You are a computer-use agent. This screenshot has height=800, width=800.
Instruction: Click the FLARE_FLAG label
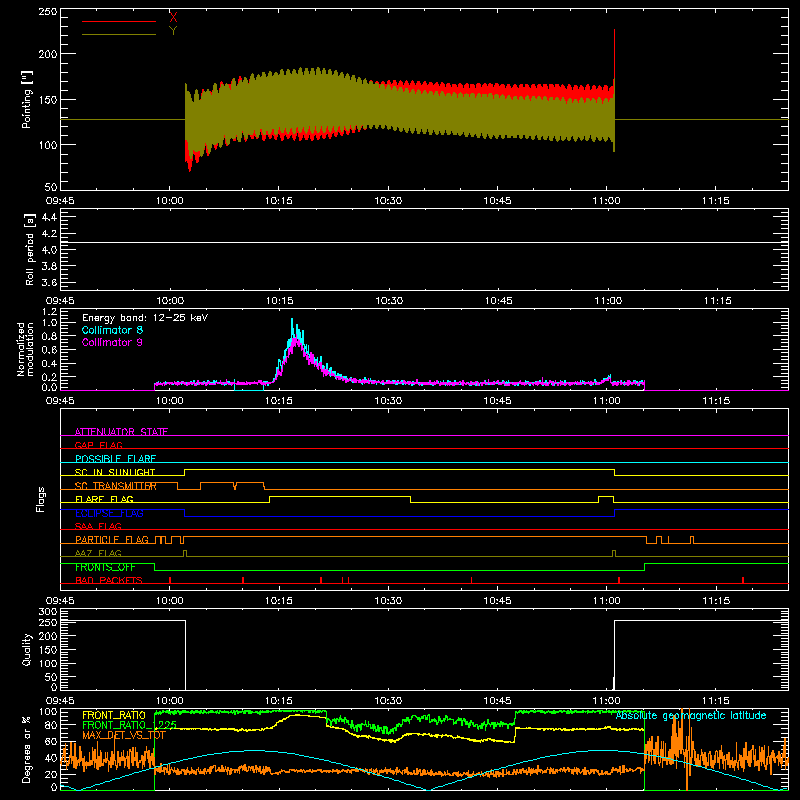(x=104, y=499)
